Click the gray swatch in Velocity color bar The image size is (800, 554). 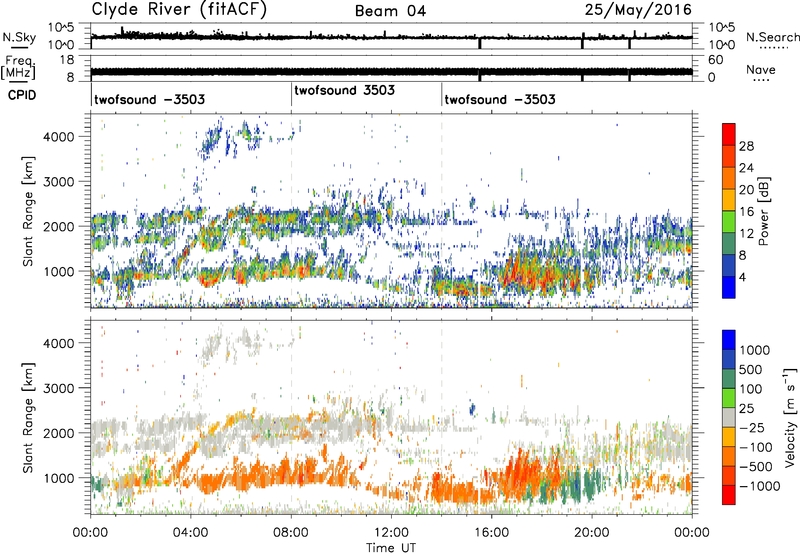pos(729,417)
